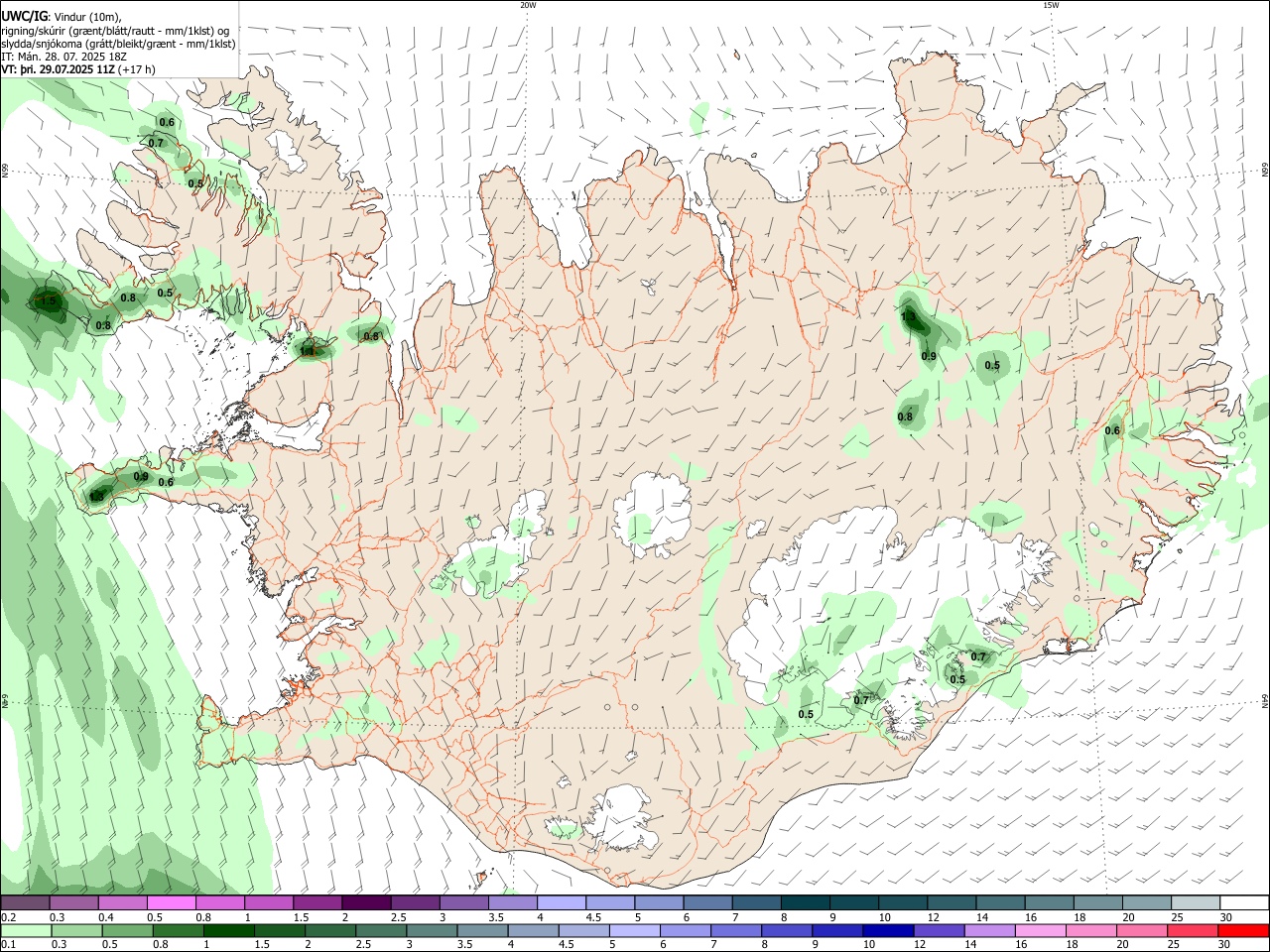This screenshot has height=952, width=1270.
Task: Click the '0.4' legend scale number
Action: point(105,917)
